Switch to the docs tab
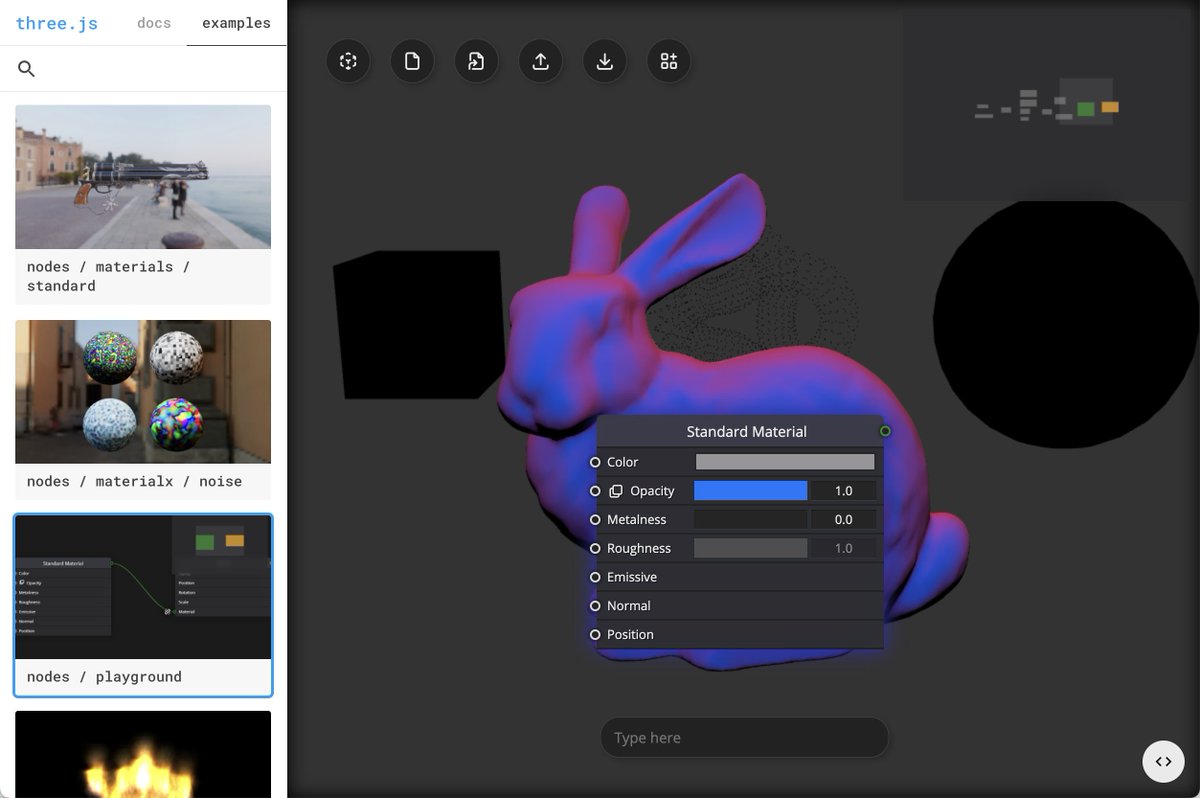1200x798 pixels. click(x=154, y=23)
